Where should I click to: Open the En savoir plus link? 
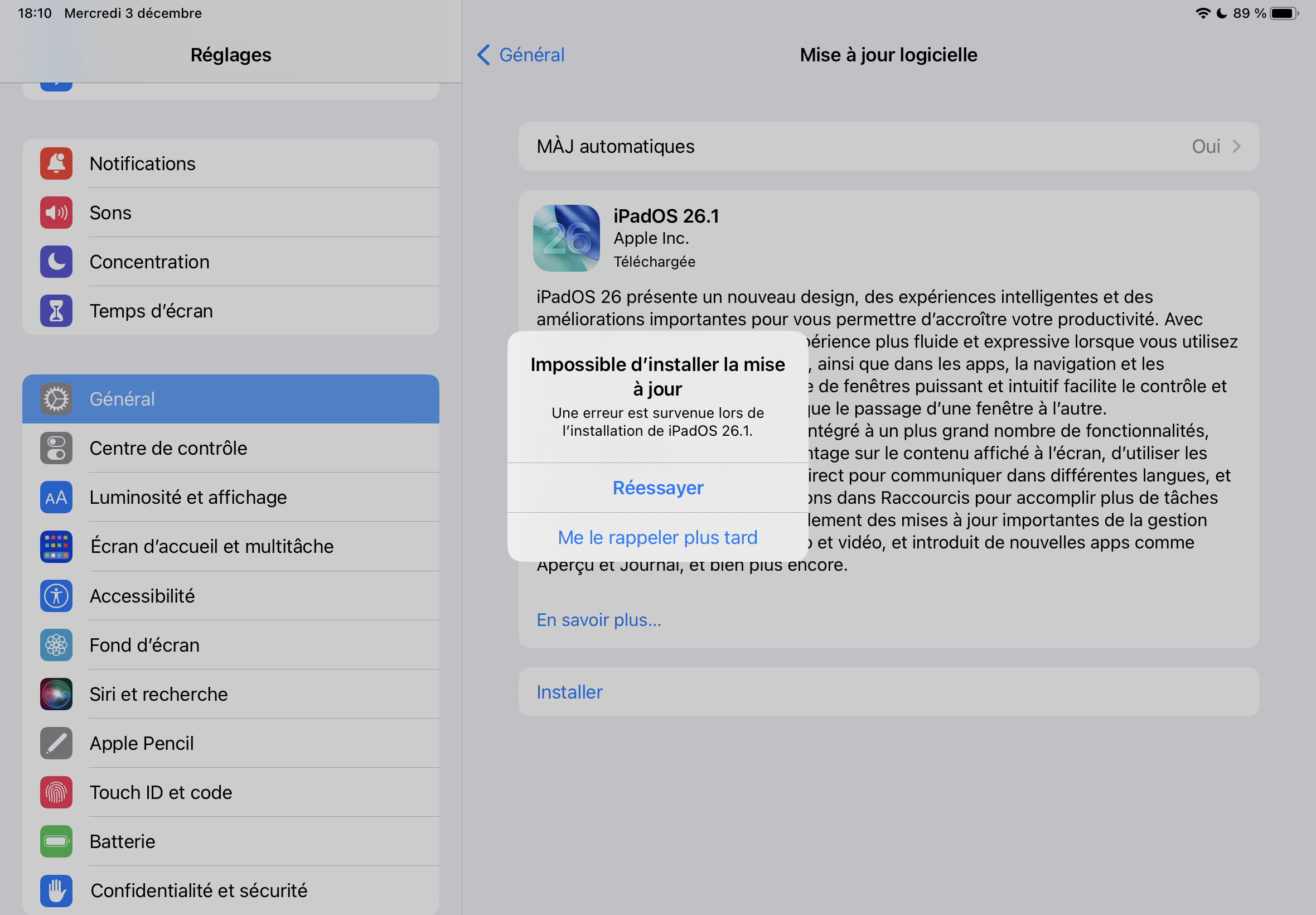tap(599, 620)
